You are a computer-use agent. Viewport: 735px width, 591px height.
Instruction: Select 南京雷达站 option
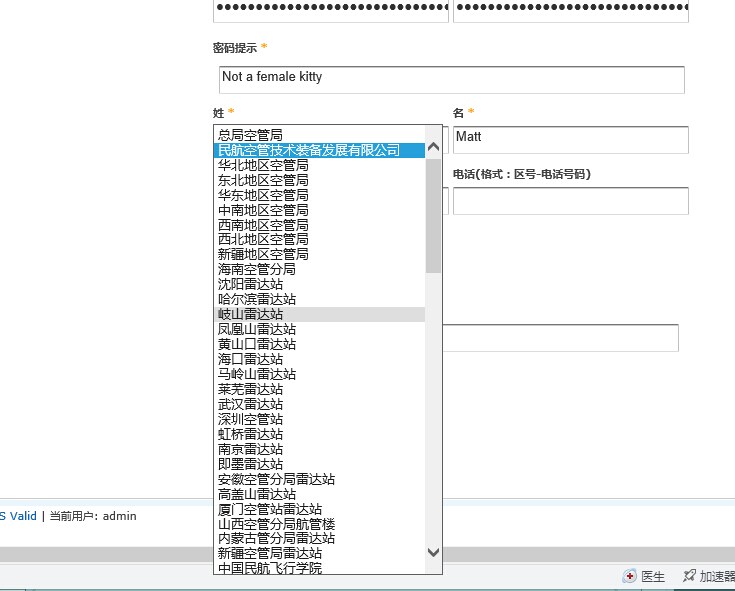(319, 449)
